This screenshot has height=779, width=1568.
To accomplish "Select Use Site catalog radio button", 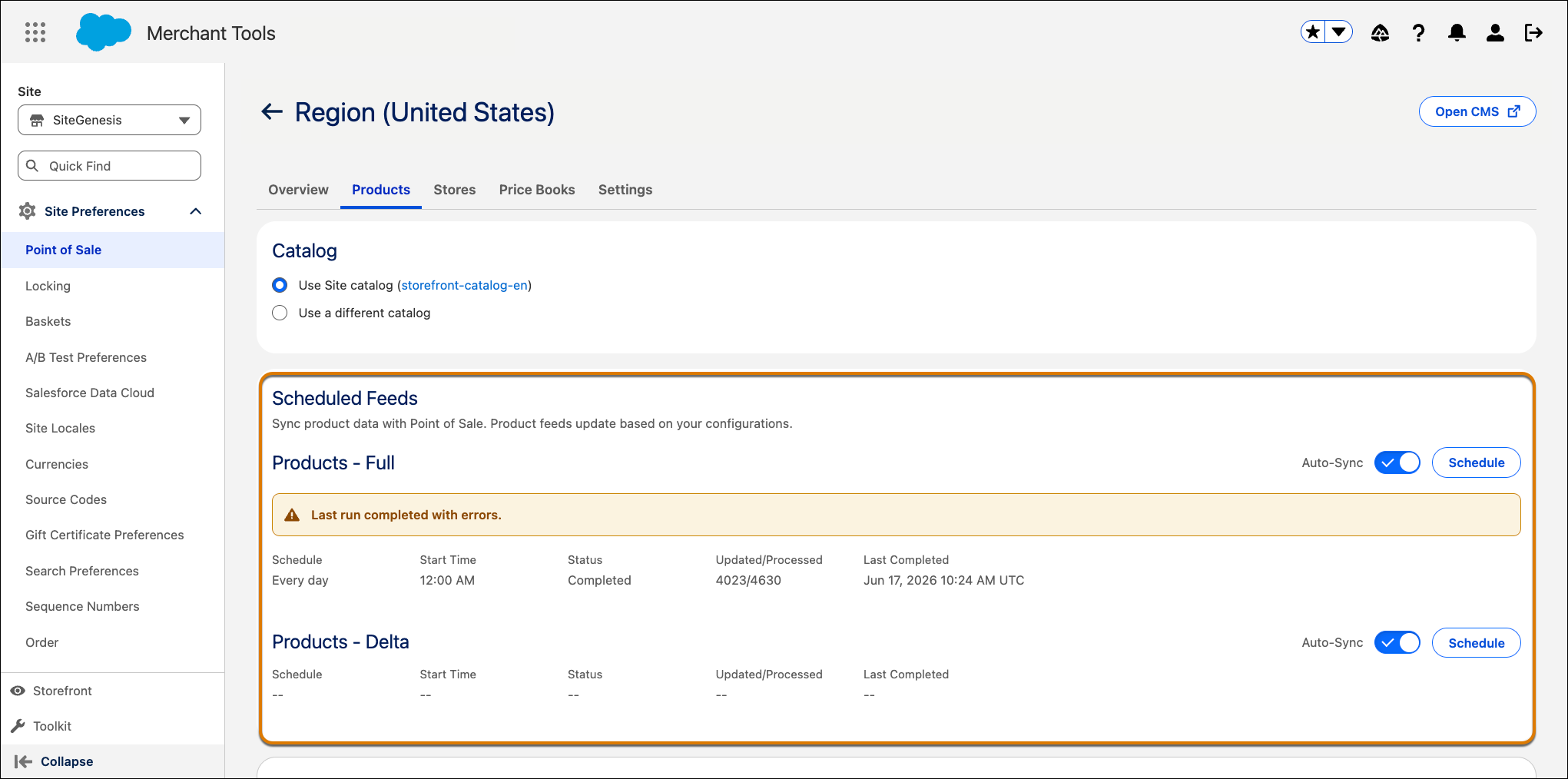I will click(280, 285).
